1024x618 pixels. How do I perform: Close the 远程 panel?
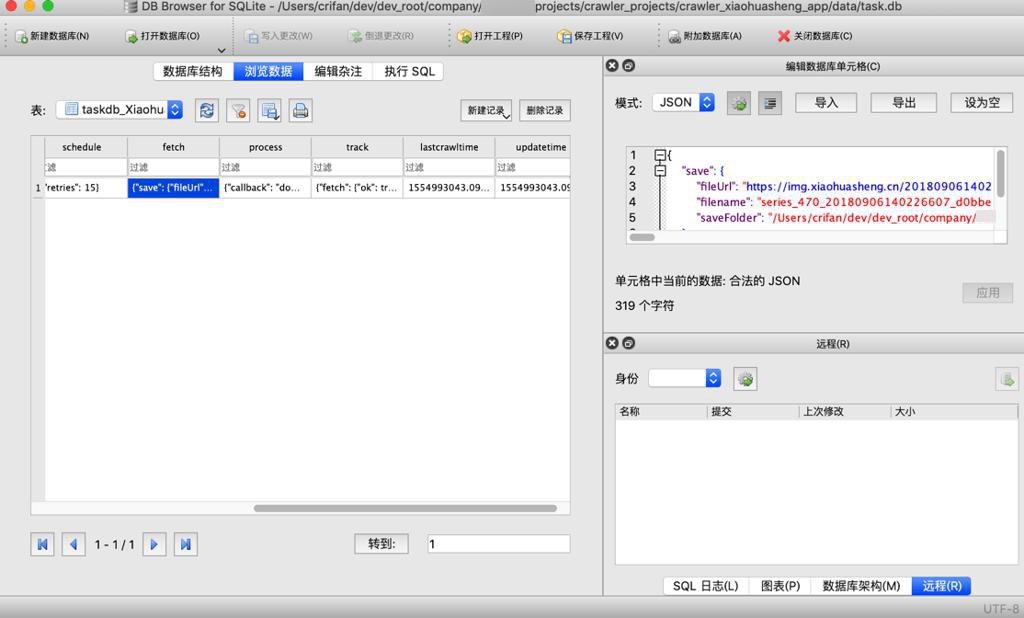tap(612, 343)
